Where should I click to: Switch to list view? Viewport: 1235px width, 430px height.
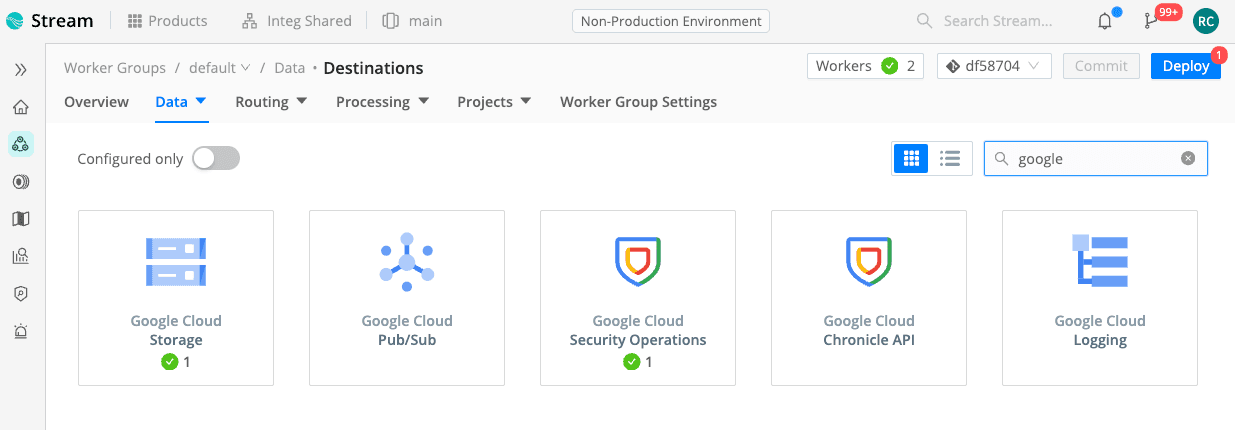[x=950, y=158]
